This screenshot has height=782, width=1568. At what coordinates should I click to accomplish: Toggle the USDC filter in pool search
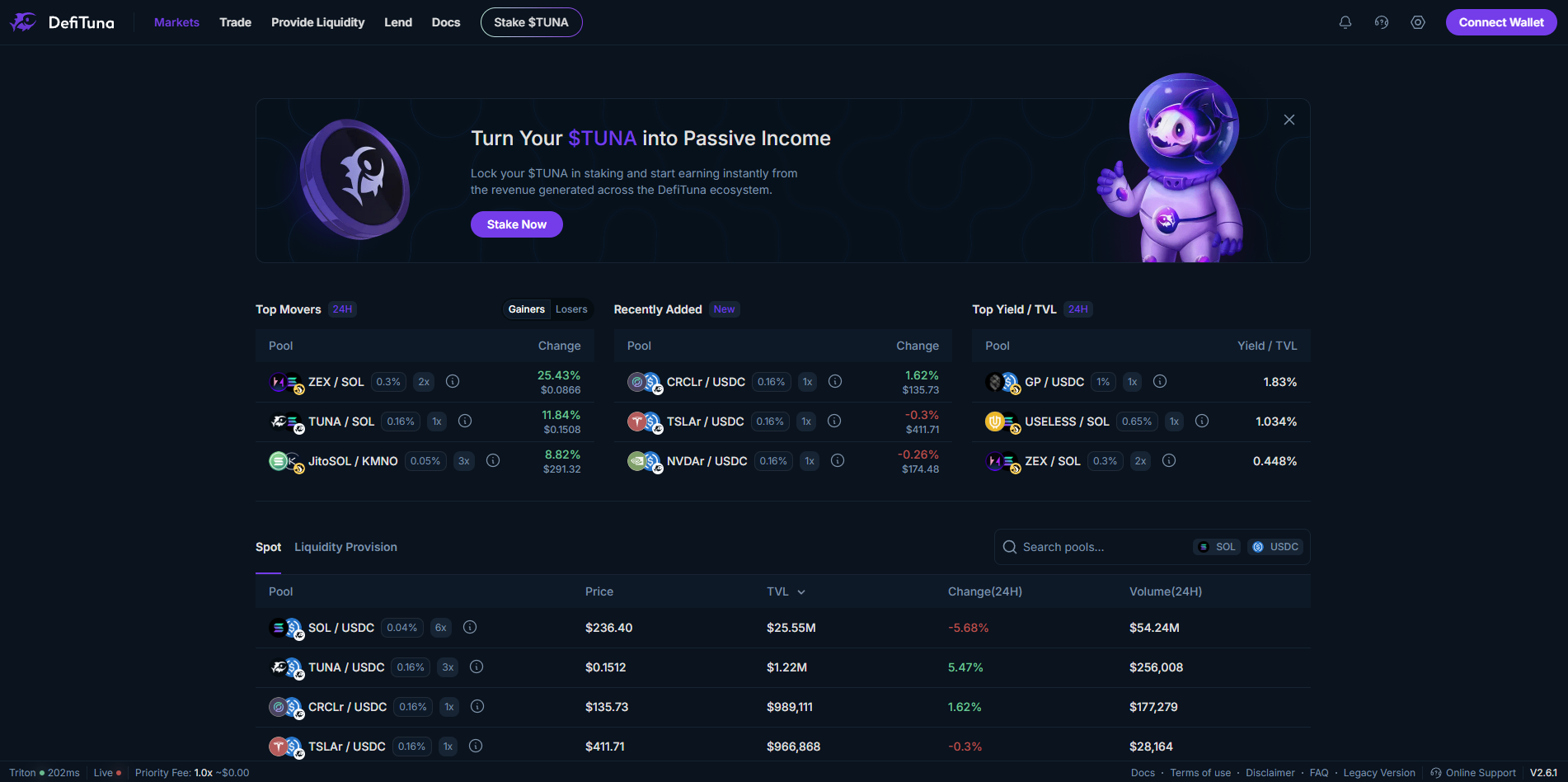1275,546
